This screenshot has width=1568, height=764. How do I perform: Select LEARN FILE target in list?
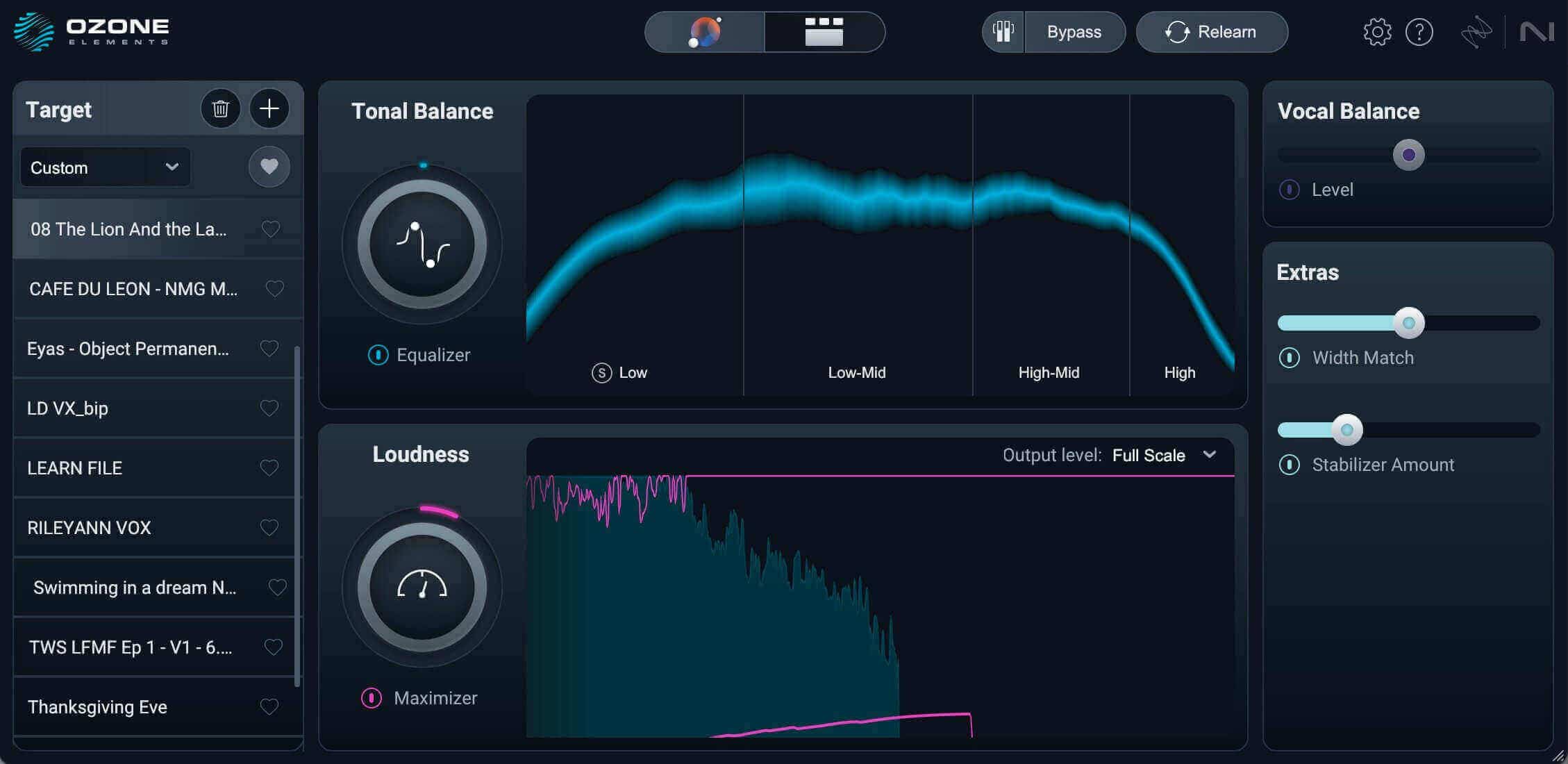pyautogui.click(x=154, y=468)
